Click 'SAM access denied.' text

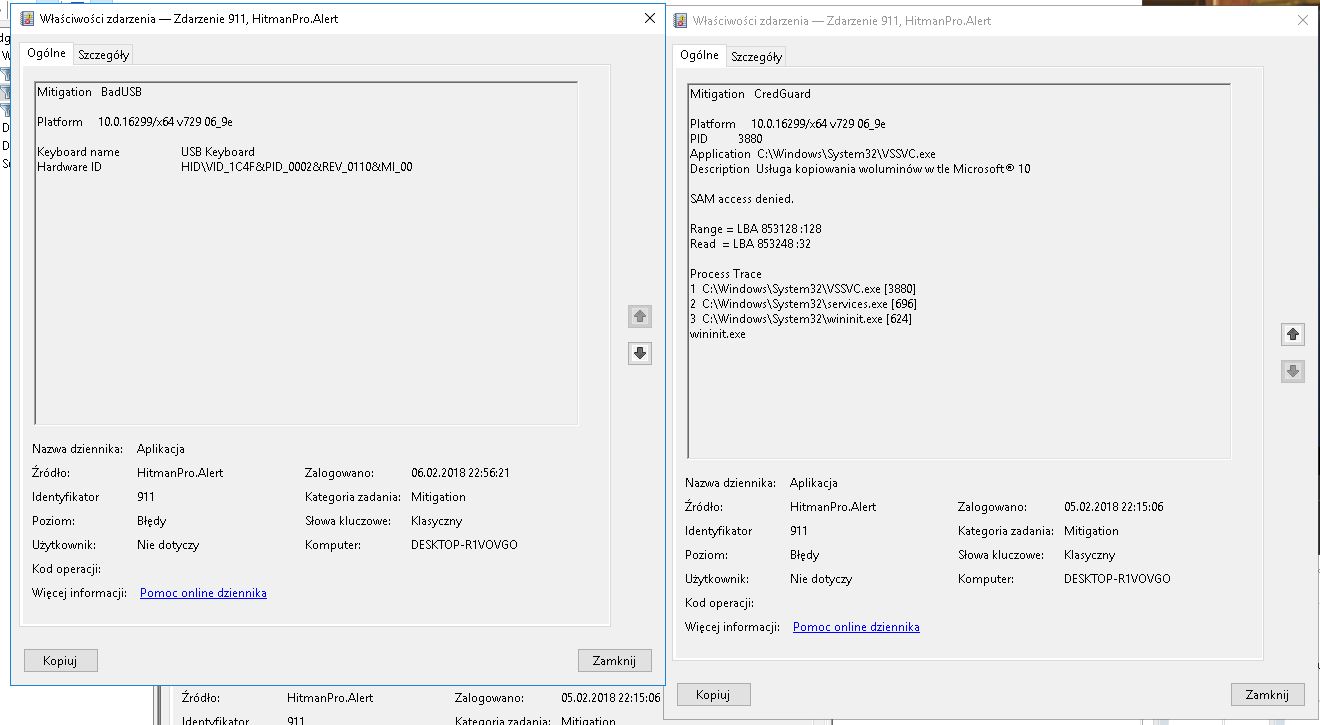(742, 199)
